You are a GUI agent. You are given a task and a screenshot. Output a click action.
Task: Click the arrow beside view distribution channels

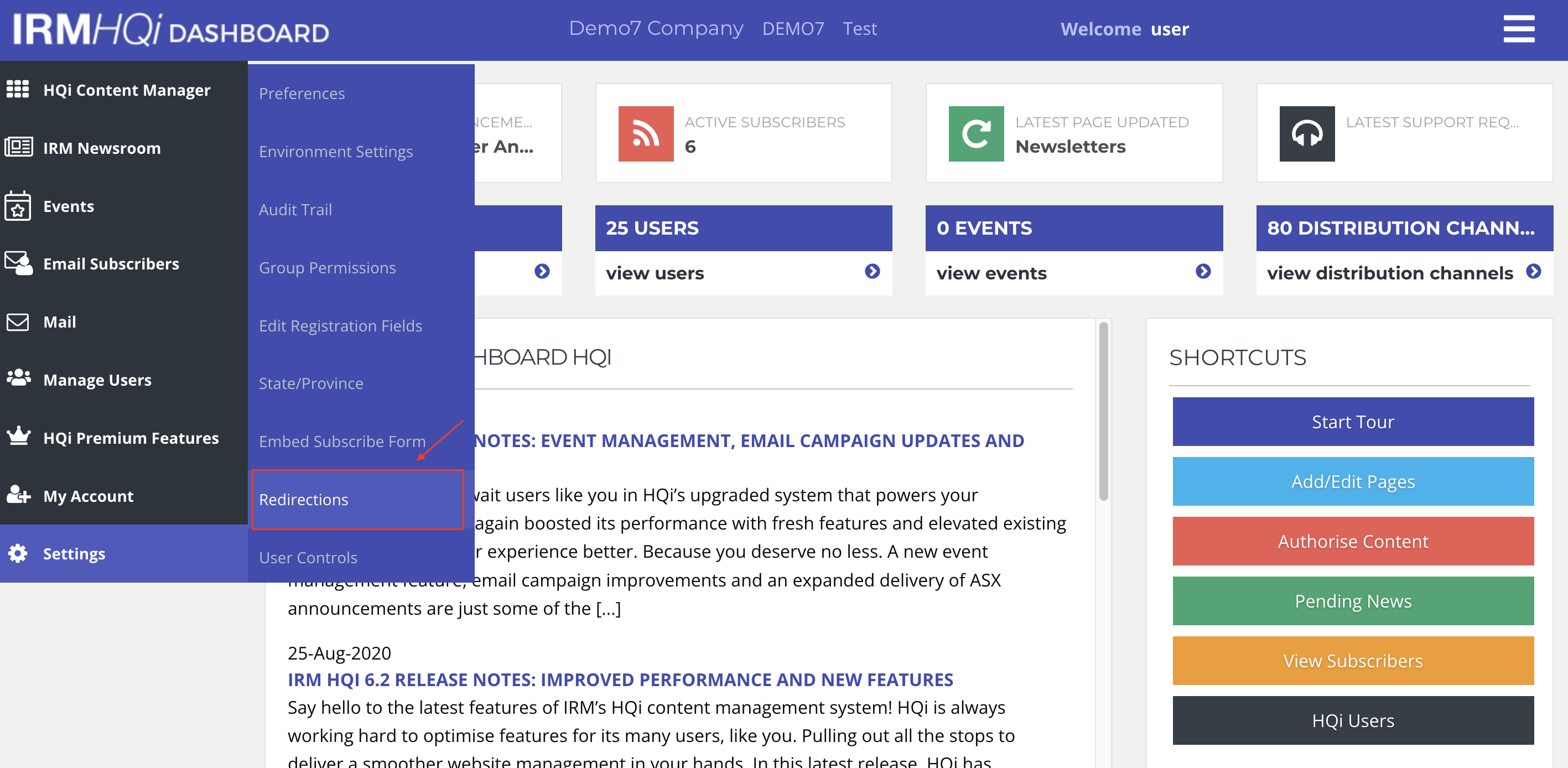(x=1533, y=272)
